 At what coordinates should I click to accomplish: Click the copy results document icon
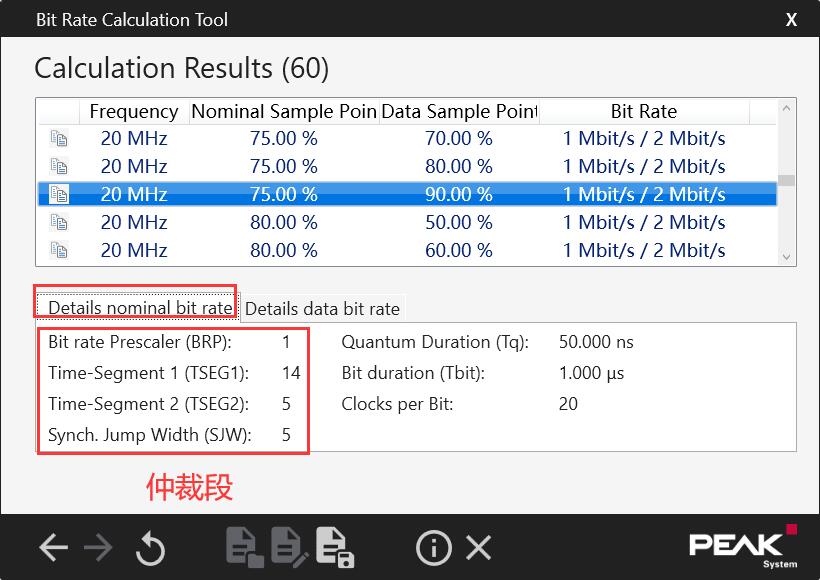click(241, 547)
